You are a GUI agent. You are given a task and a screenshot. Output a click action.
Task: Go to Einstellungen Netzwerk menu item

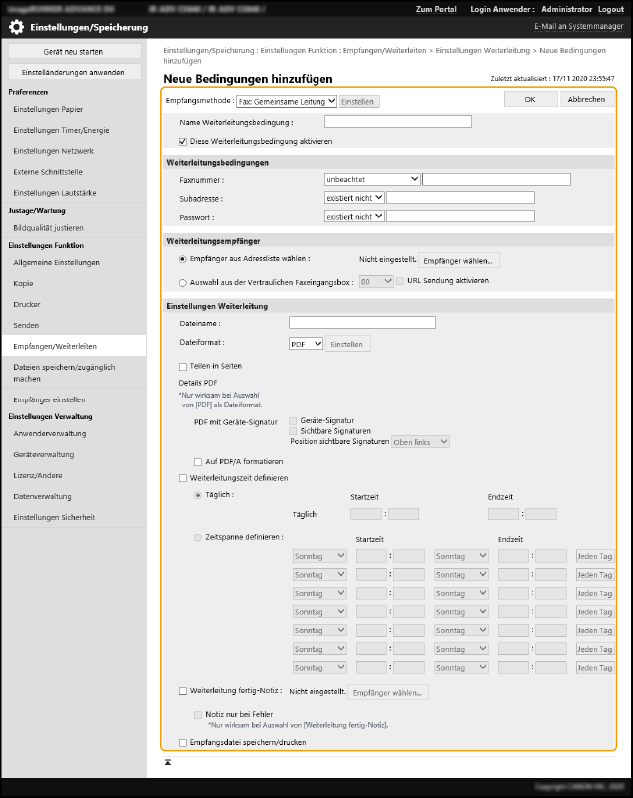click(x=53, y=151)
